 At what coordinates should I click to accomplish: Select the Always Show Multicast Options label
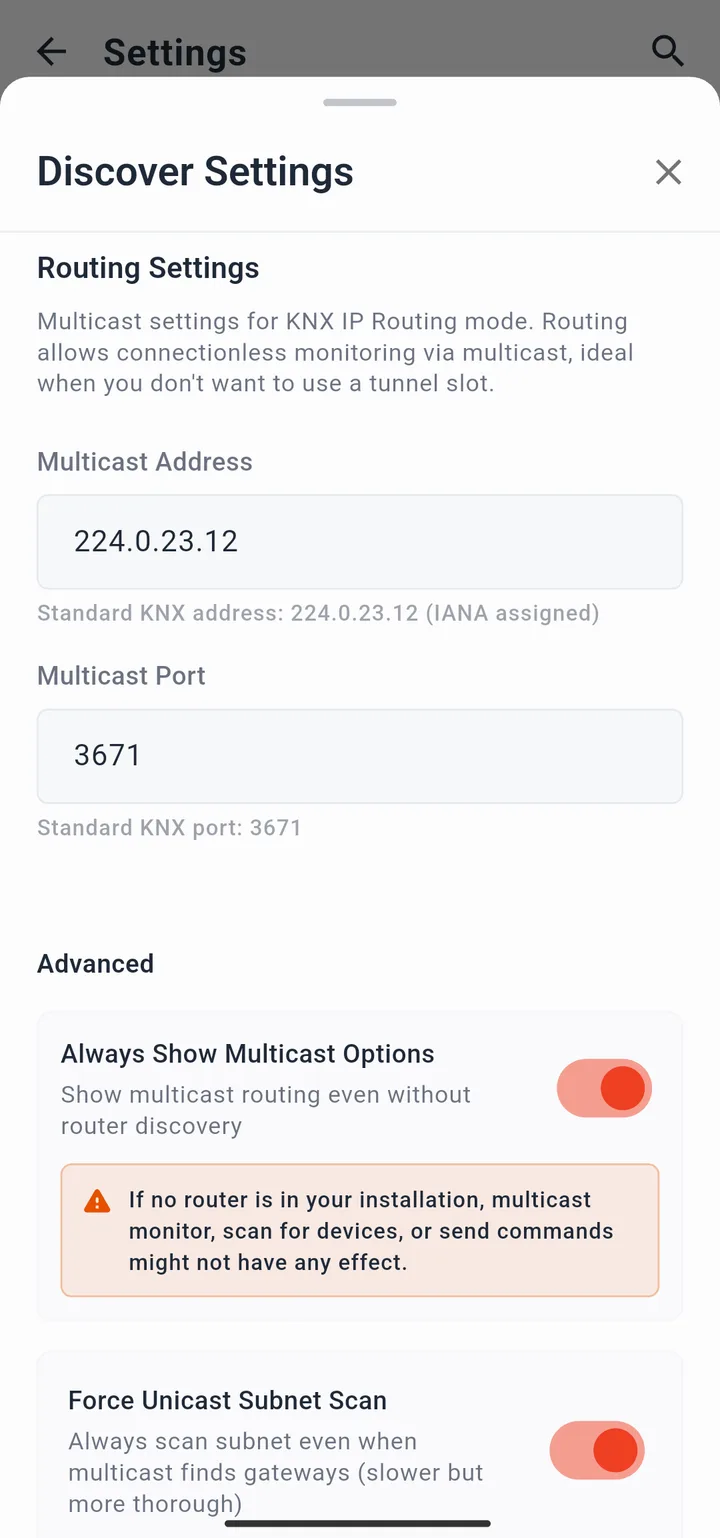(x=248, y=1054)
